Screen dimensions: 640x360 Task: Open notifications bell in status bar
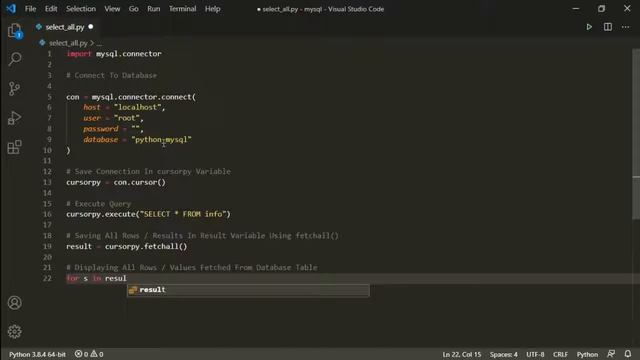pos(628,354)
